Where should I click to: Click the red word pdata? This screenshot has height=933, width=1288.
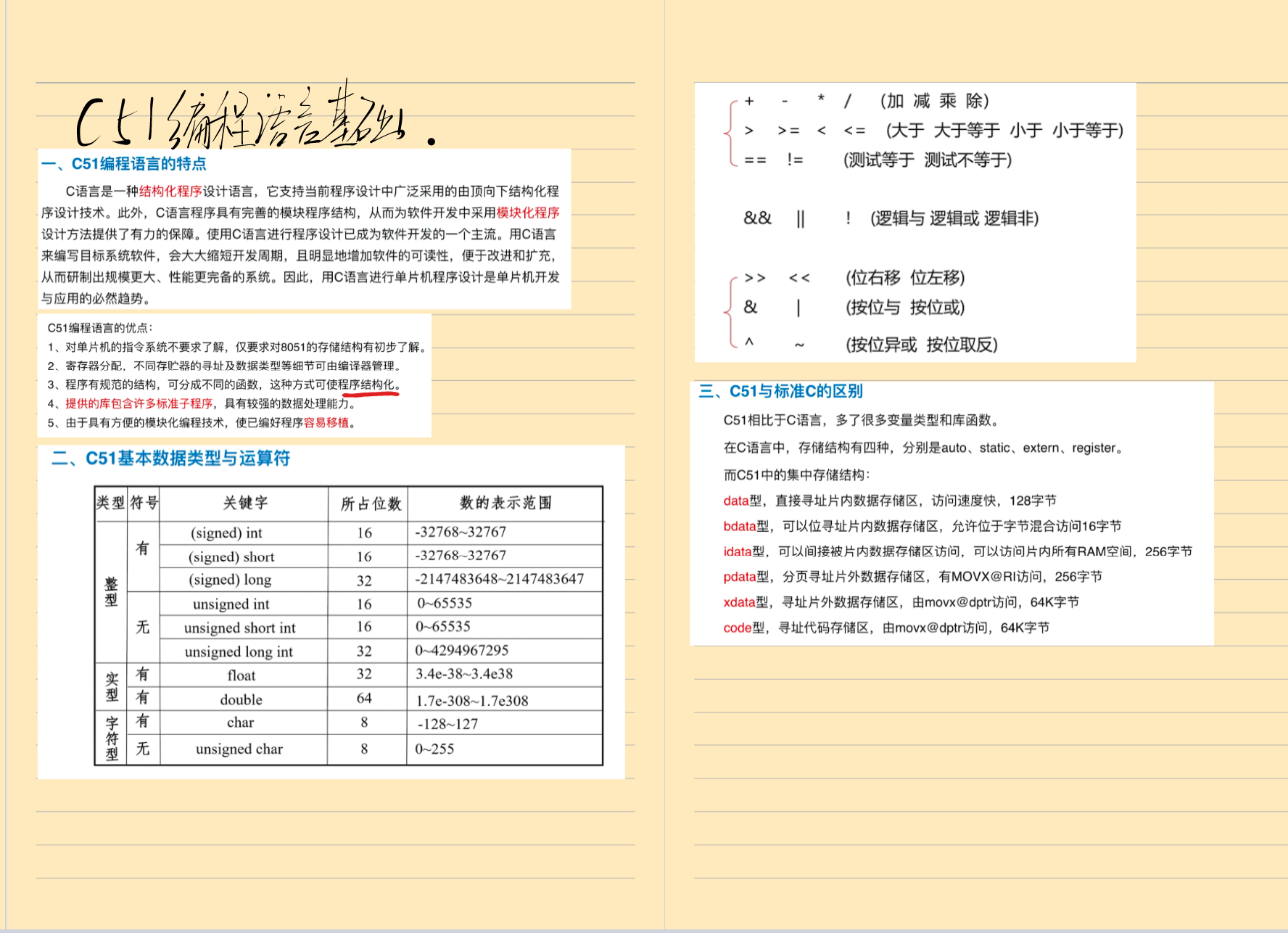coord(740,577)
